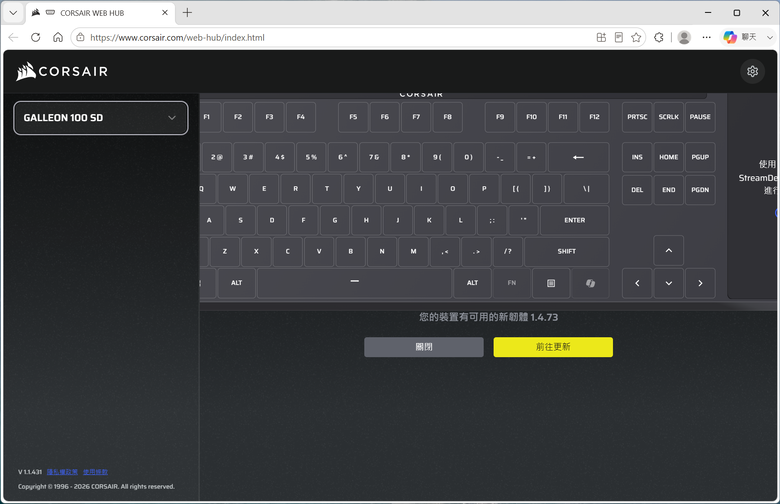Open the tab actions dropdown arrow
Image resolution: width=780 pixels, height=504 pixels.
[13, 13]
